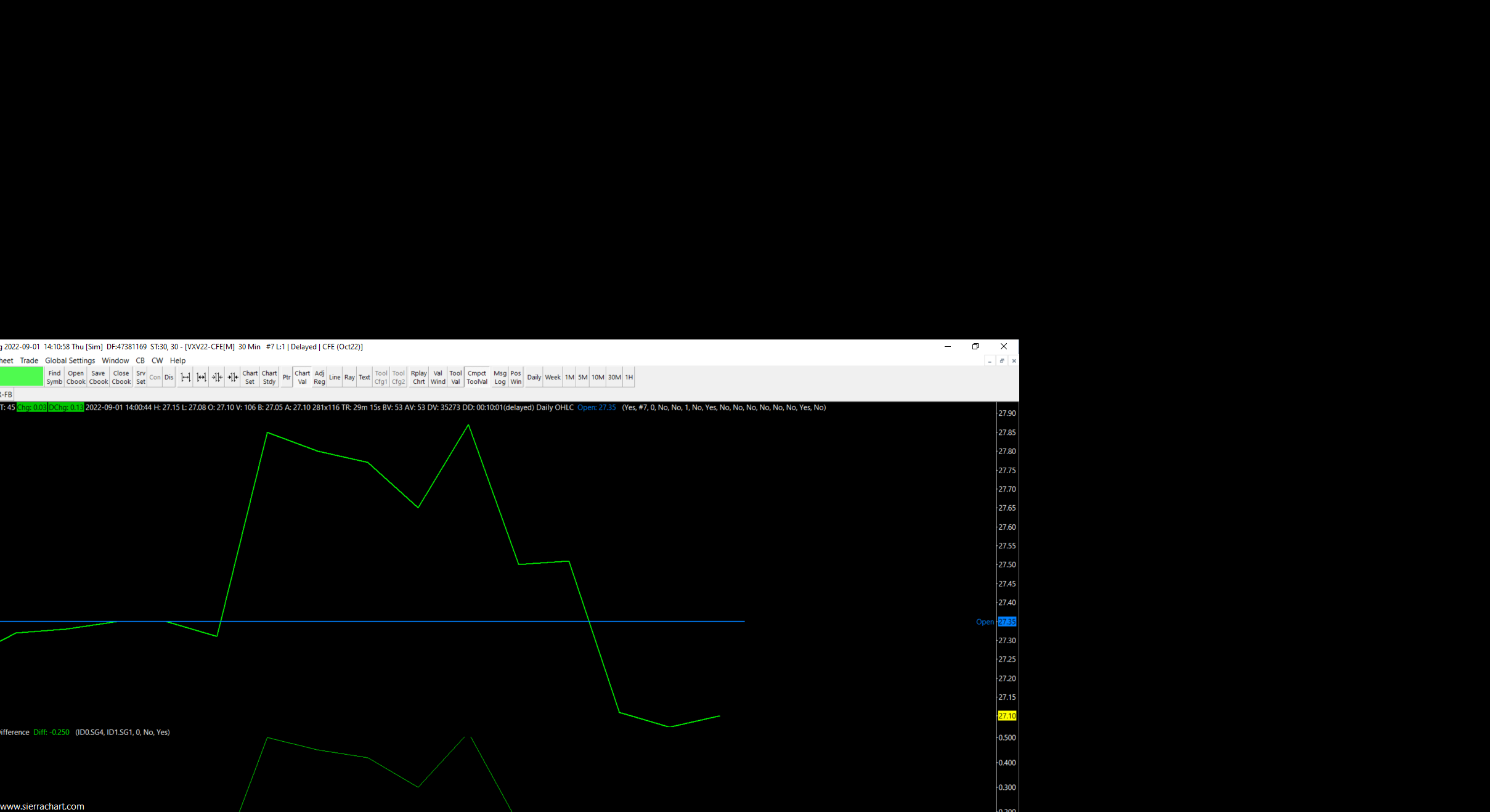Open the Global Settings menu
This screenshot has height=812, width=1490.
click(70, 361)
